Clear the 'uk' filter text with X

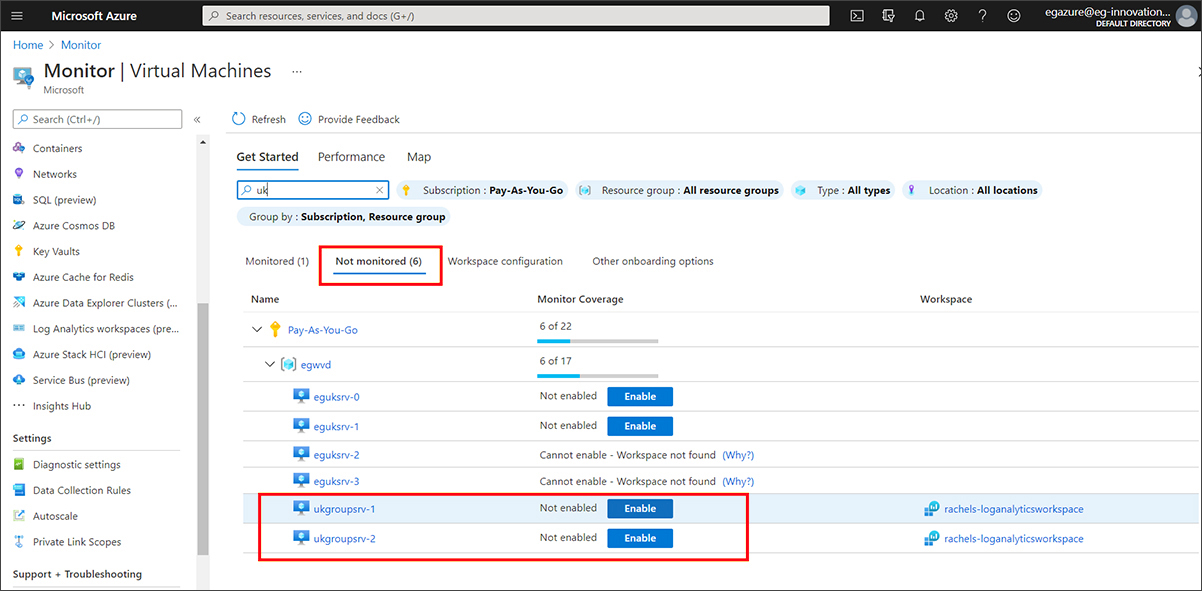point(380,190)
